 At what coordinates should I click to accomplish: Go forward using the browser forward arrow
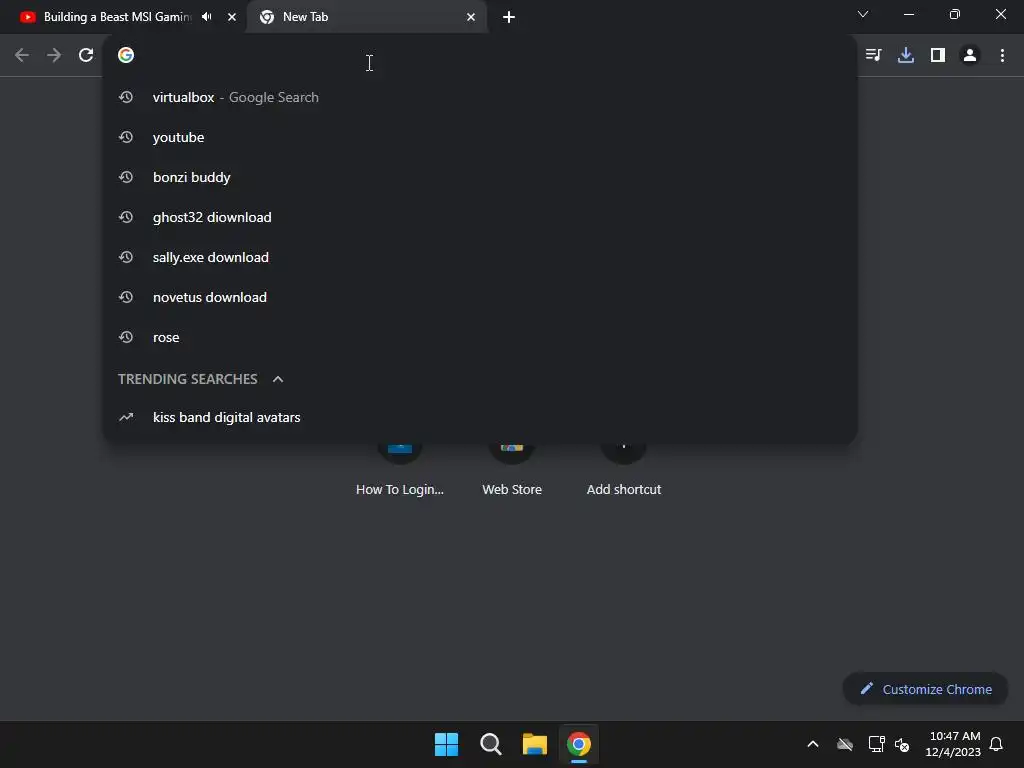54,56
